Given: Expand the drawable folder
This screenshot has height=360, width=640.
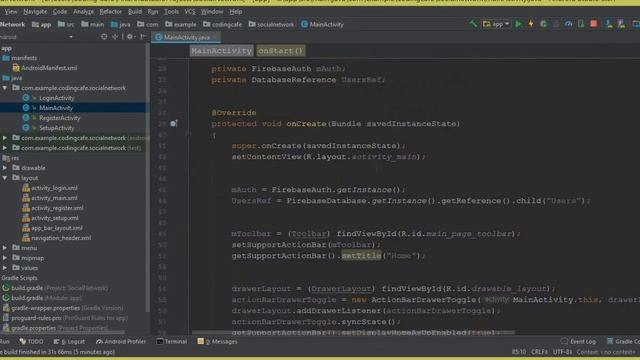Looking at the screenshot, I should point(4,168).
